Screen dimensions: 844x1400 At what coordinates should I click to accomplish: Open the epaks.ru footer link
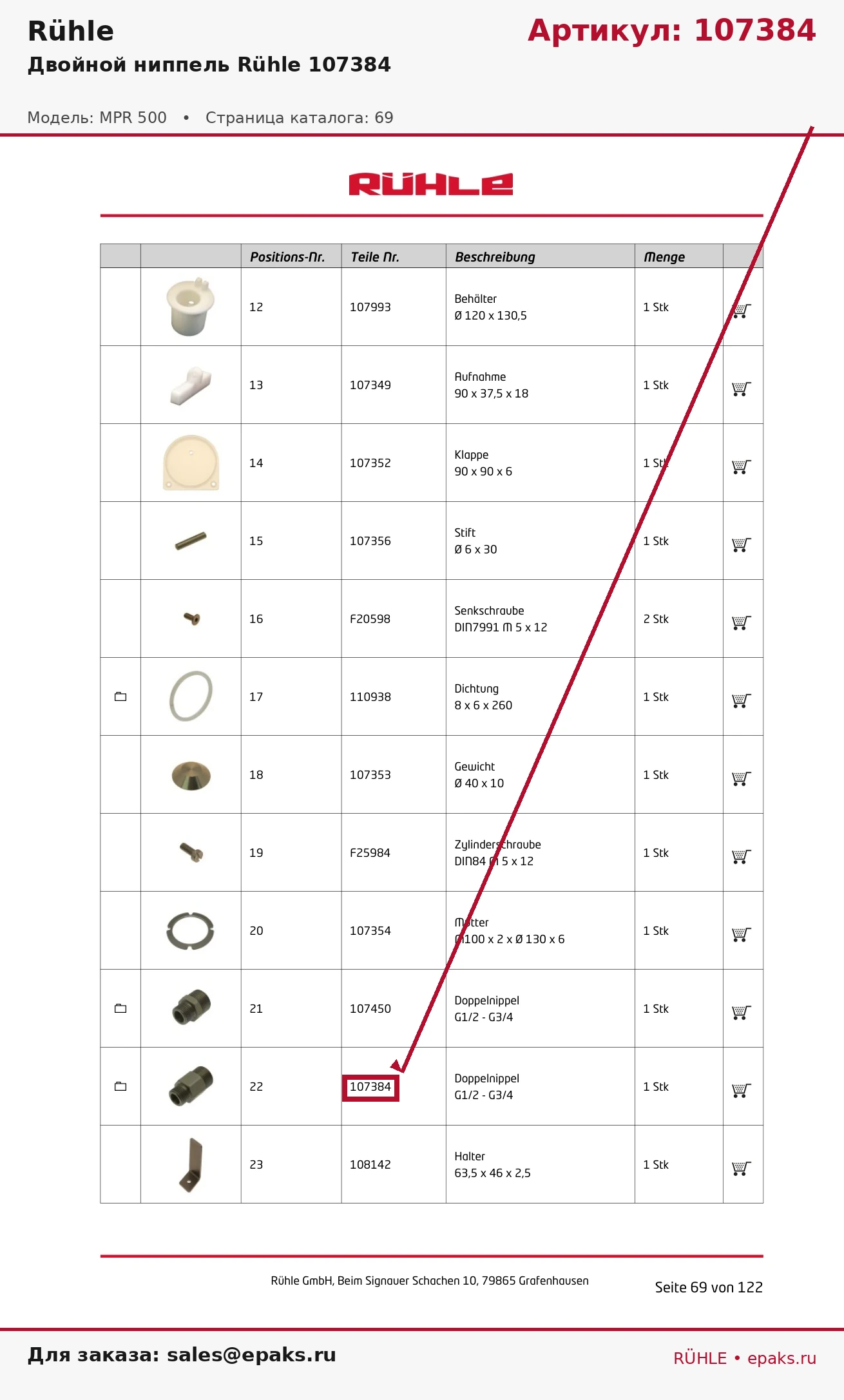[782, 1358]
